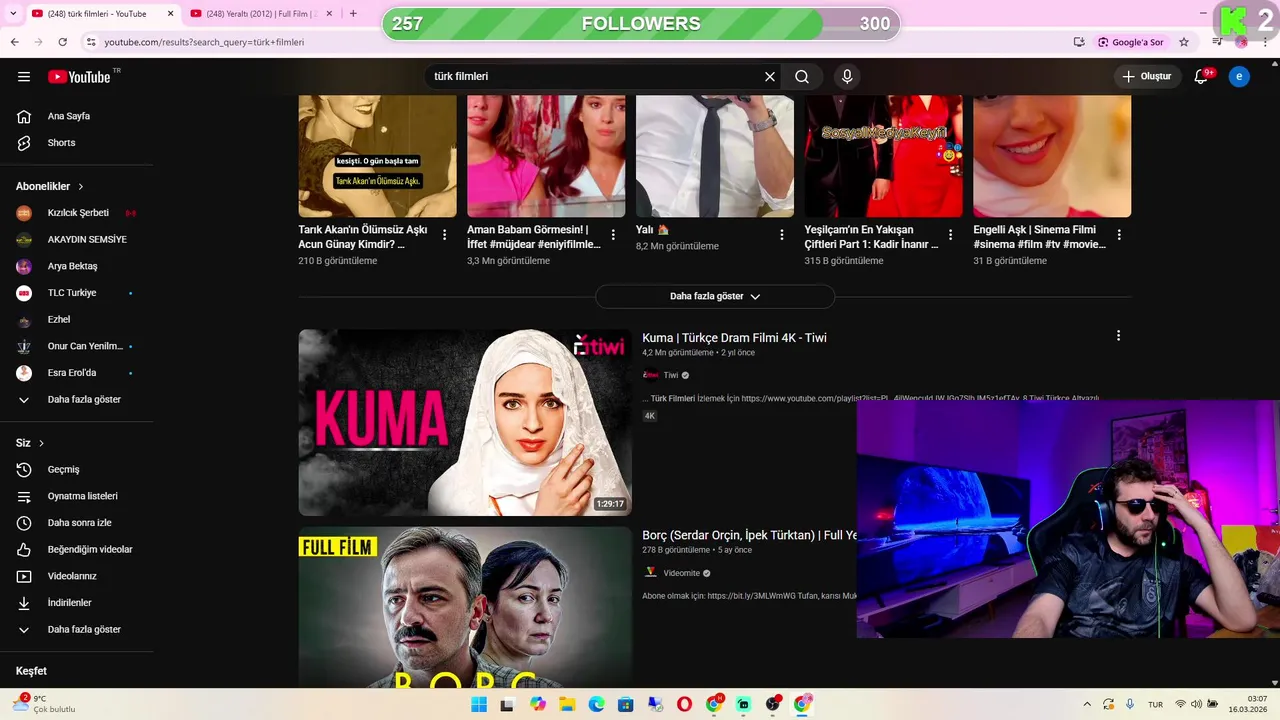Open the YouTube hamburger guide menu
This screenshot has width=1280, height=720.
pyautogui.click(x=24, y=77)
